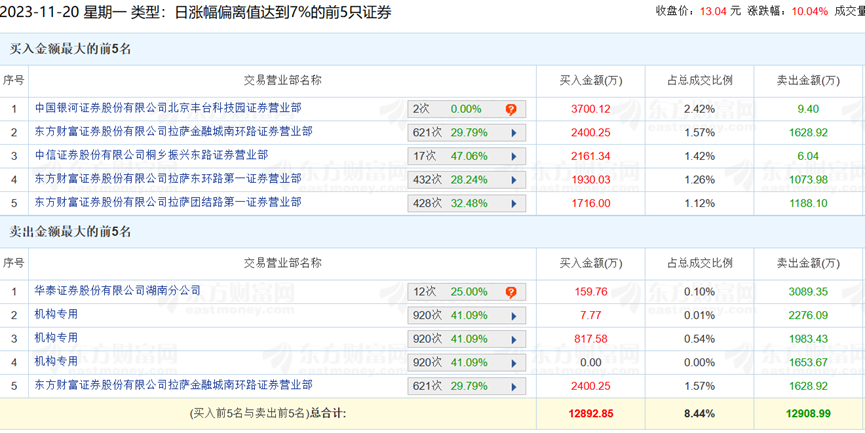The image size is (865, 433).
Task: Expand arrow beside 432次 28.24% for 拉萨东环路
Action: [x=514, y=180]
